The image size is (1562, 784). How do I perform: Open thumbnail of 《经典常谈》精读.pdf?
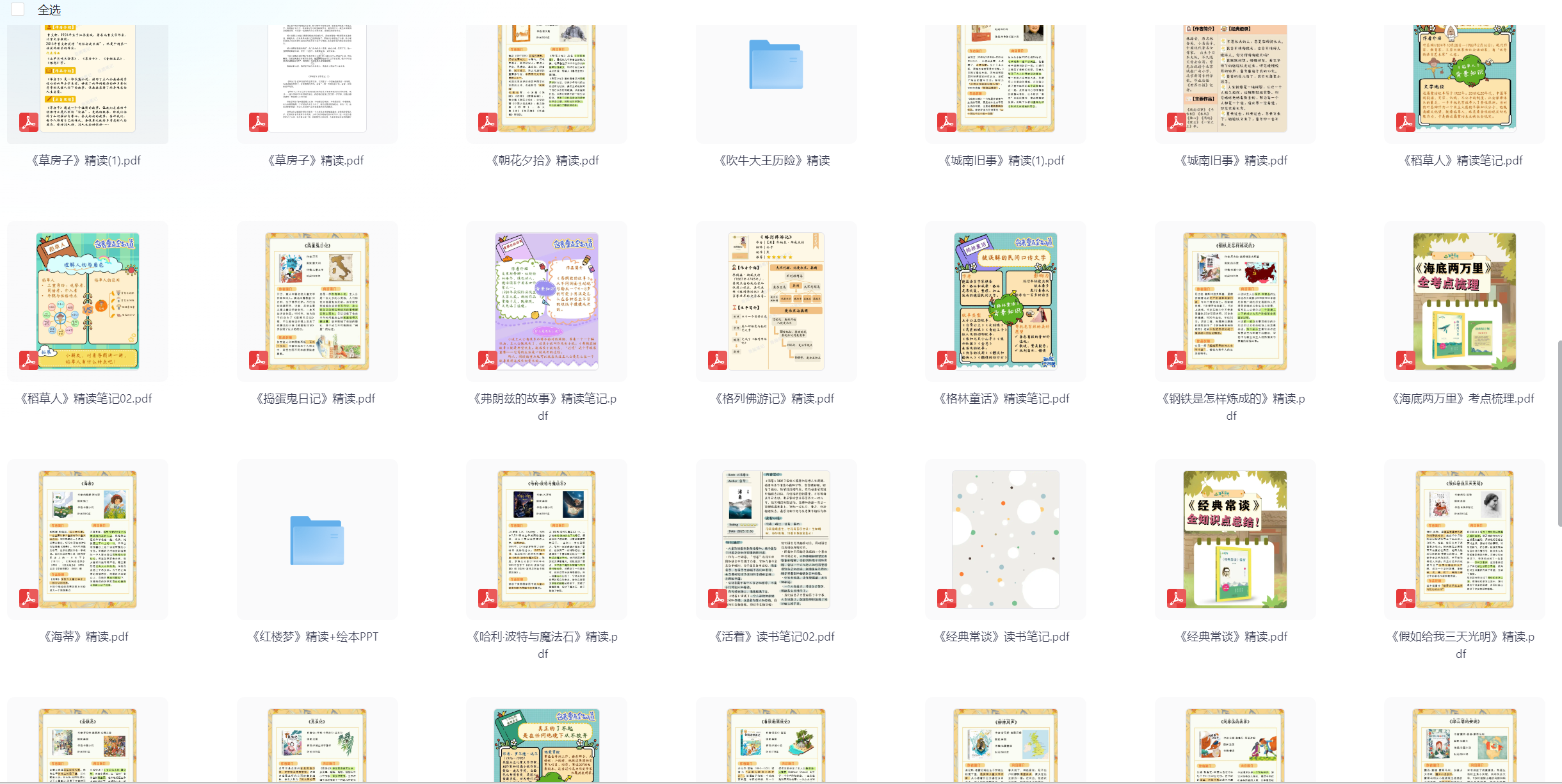click(x=1235, y=539)
